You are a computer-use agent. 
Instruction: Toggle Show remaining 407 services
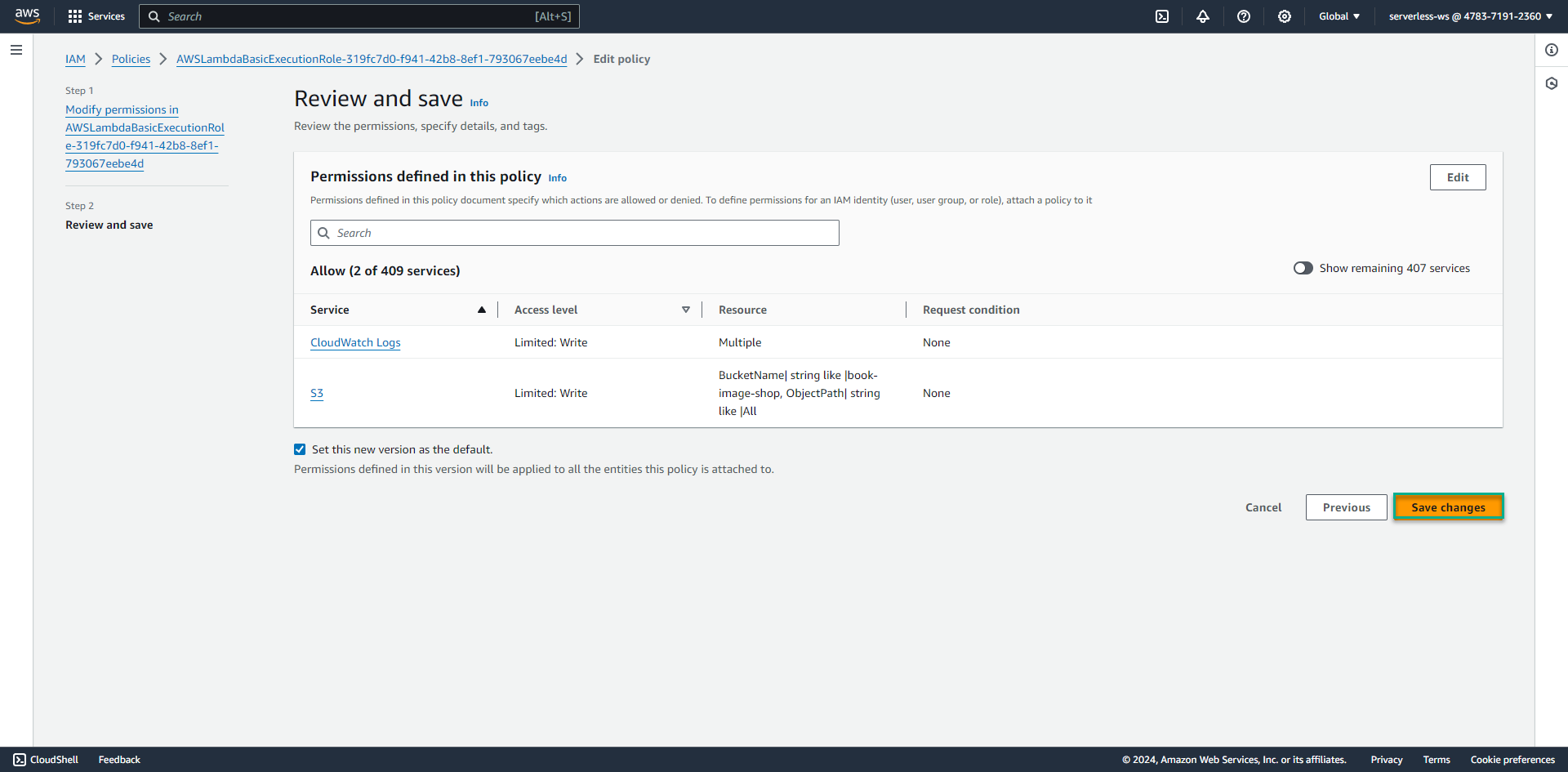click(1303, 268)
